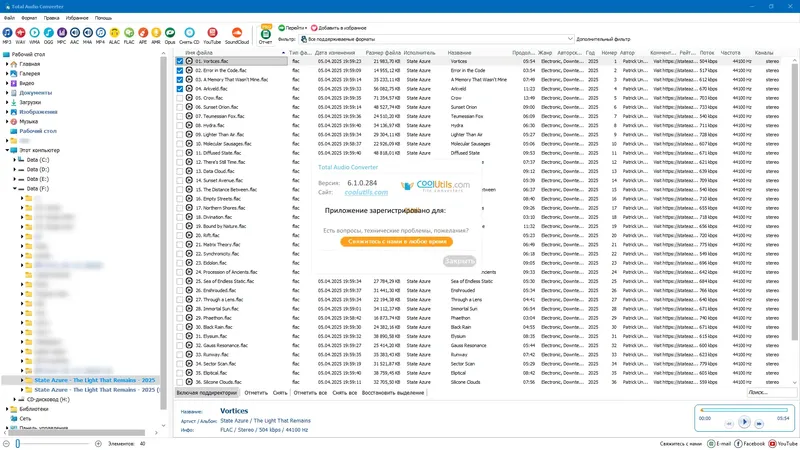This screenshot has height=450, width=800.
Task: Open coolutils.com link in about dialog
Action: tap(366, 192)
